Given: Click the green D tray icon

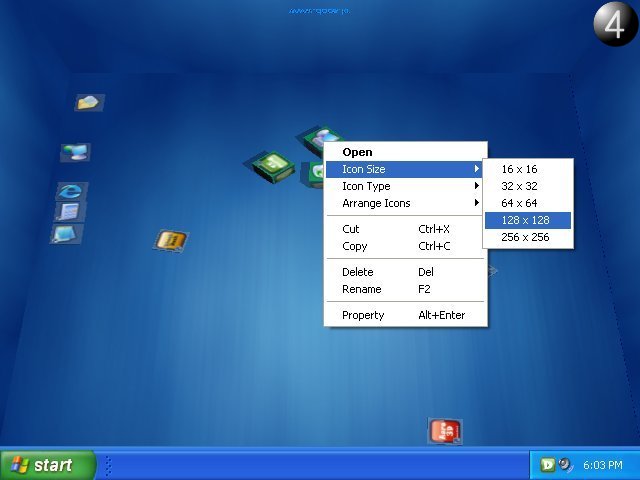Looking at the screenshot, I should coord(547,464).
